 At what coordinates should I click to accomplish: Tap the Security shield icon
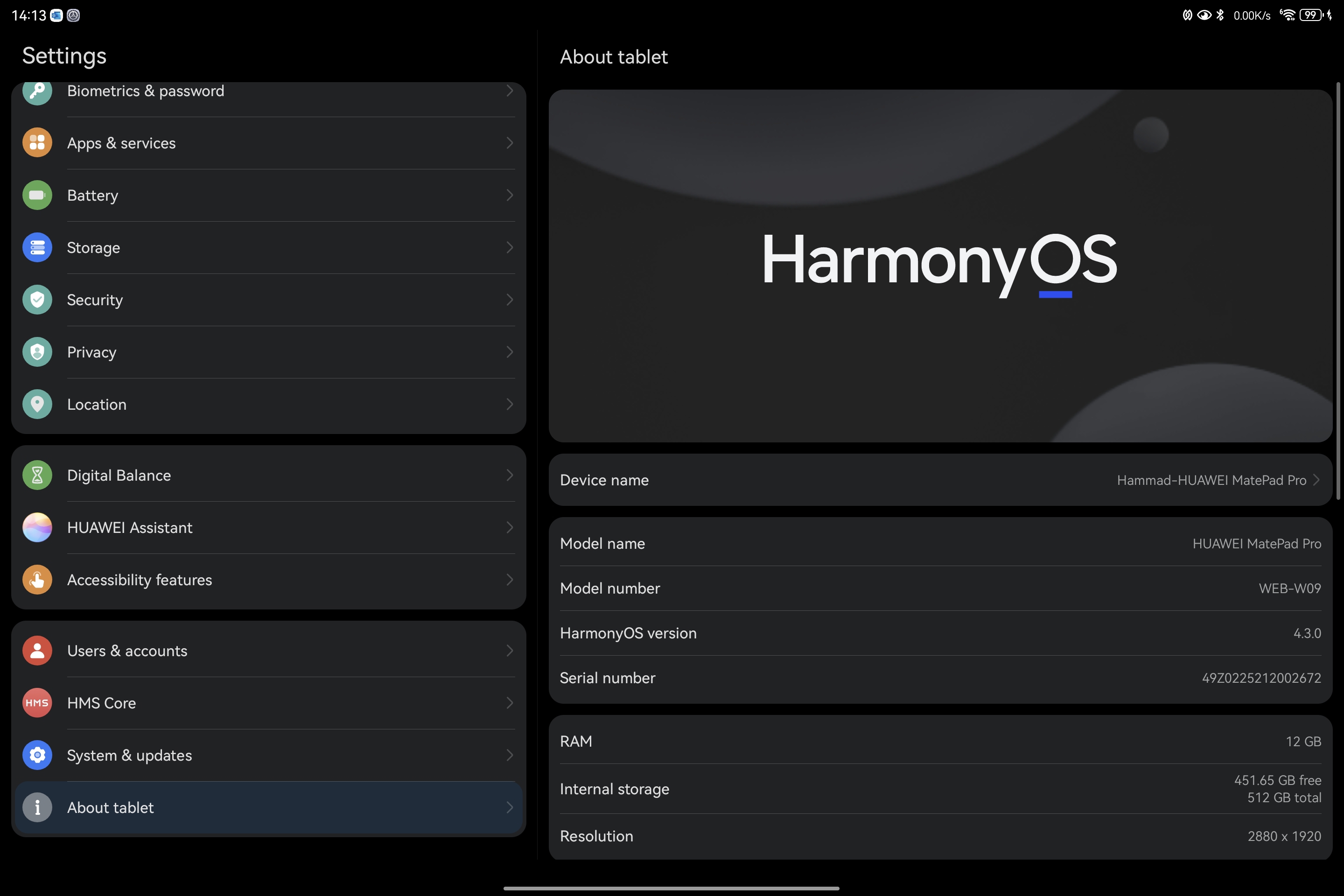point(37,300)
